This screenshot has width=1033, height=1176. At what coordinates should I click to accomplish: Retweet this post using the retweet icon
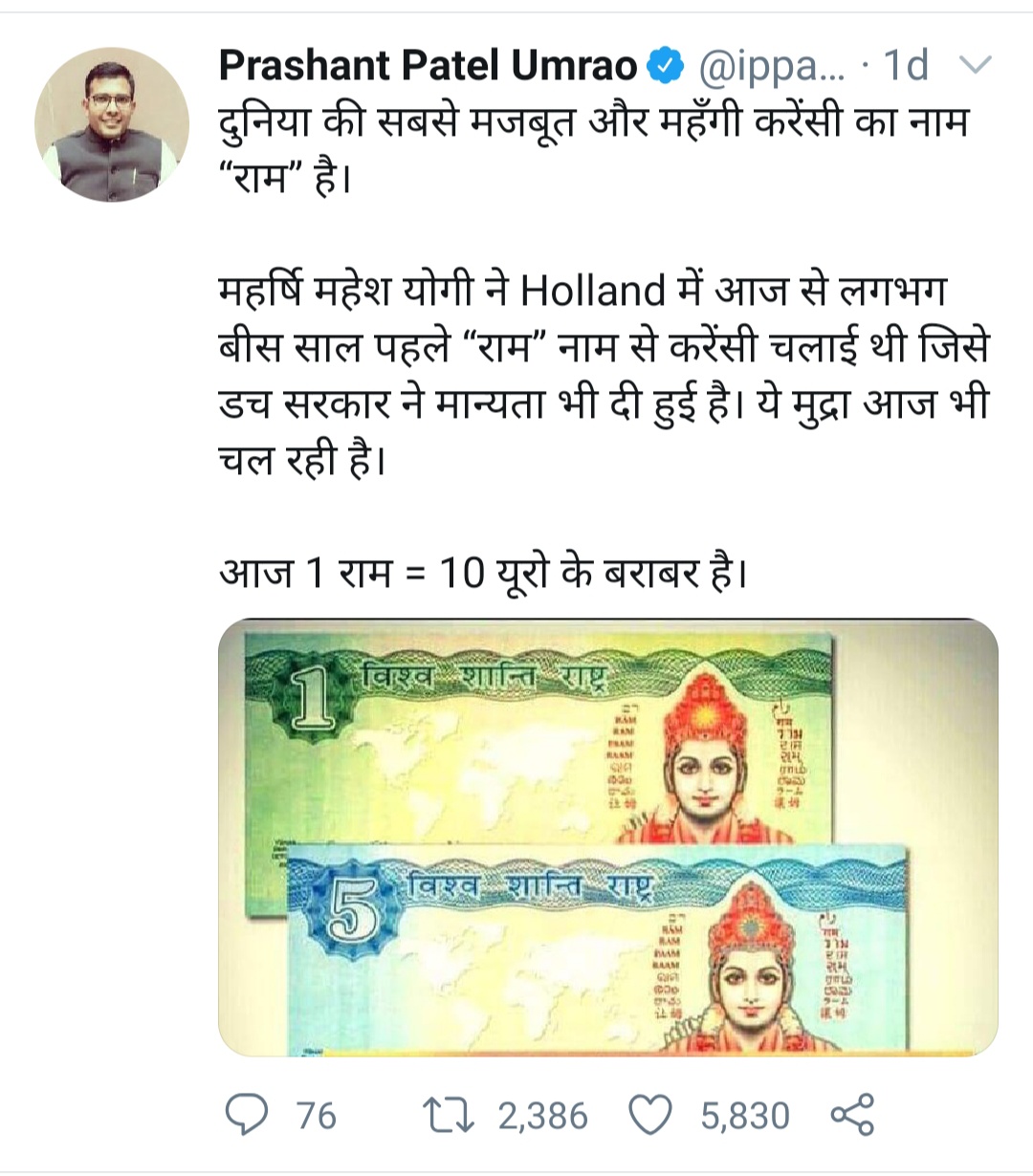pos(445,1116)
